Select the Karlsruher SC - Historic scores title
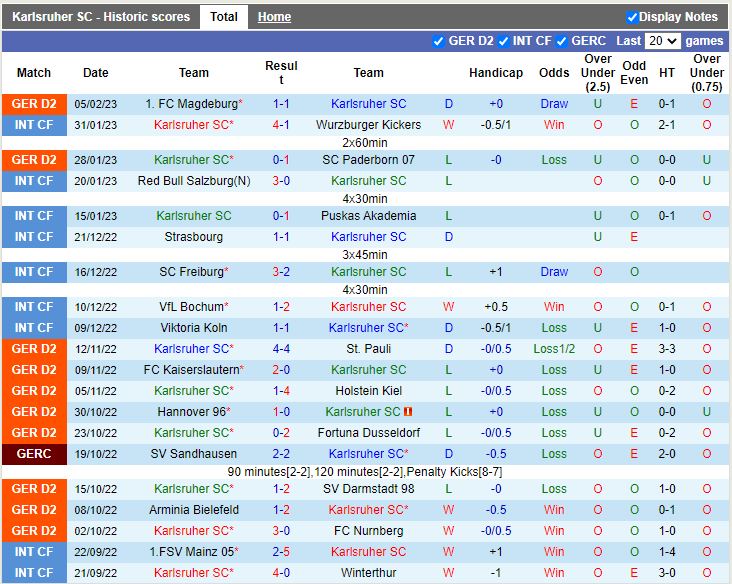Image resolution: width=732 pixels, height=584 pixels. 101,17
